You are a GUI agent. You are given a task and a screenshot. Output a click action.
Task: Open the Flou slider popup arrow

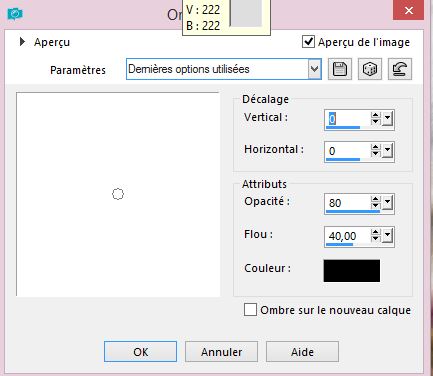[387, 235]
